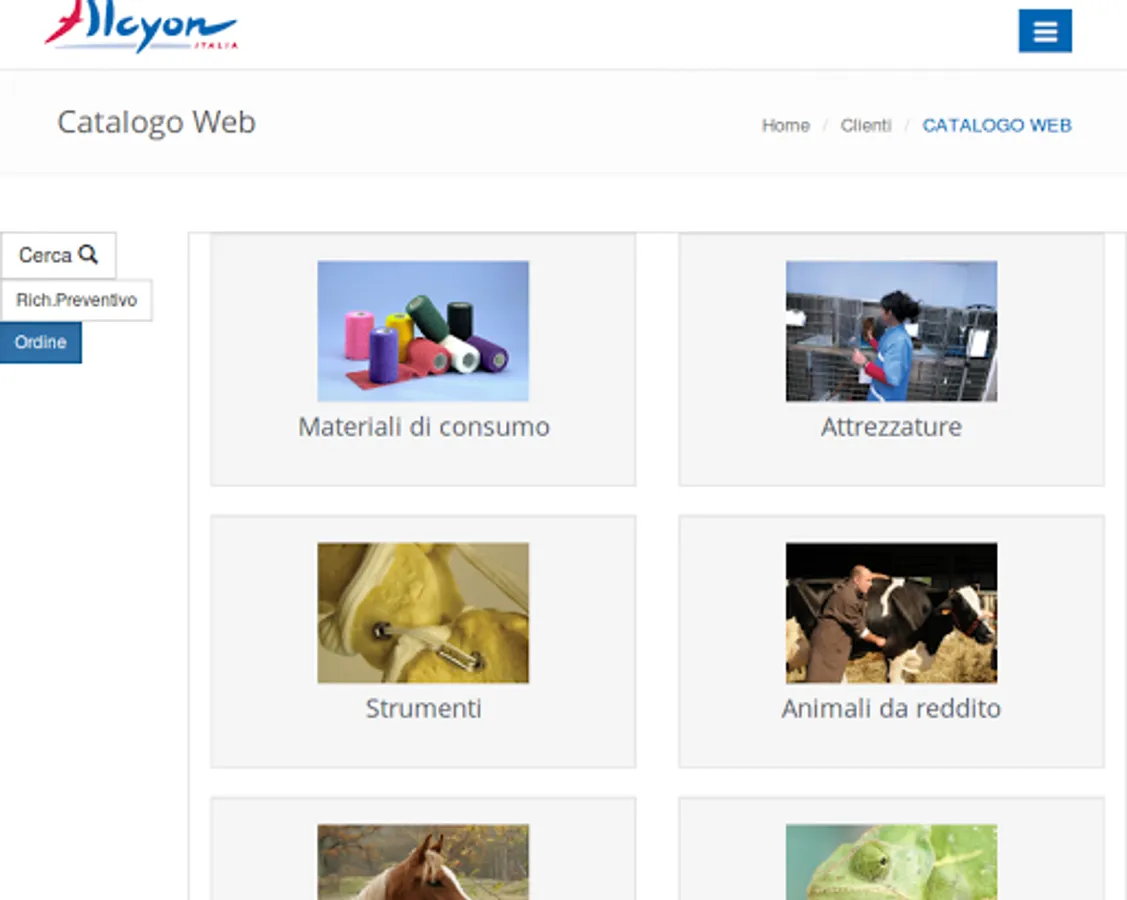Open the Attrezzature kennel thumbnail

point(891,331)
